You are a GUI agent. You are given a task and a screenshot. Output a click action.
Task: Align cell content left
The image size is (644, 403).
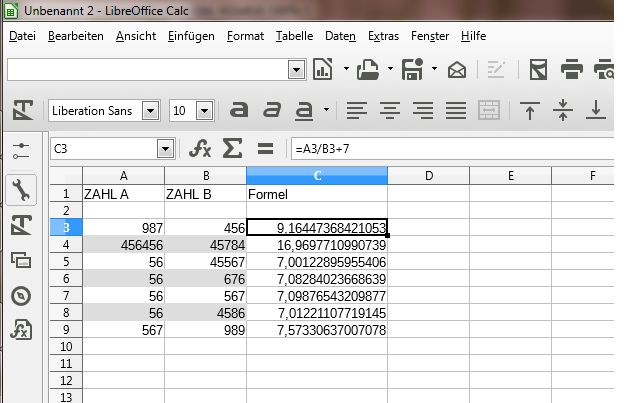coord(356,110)
